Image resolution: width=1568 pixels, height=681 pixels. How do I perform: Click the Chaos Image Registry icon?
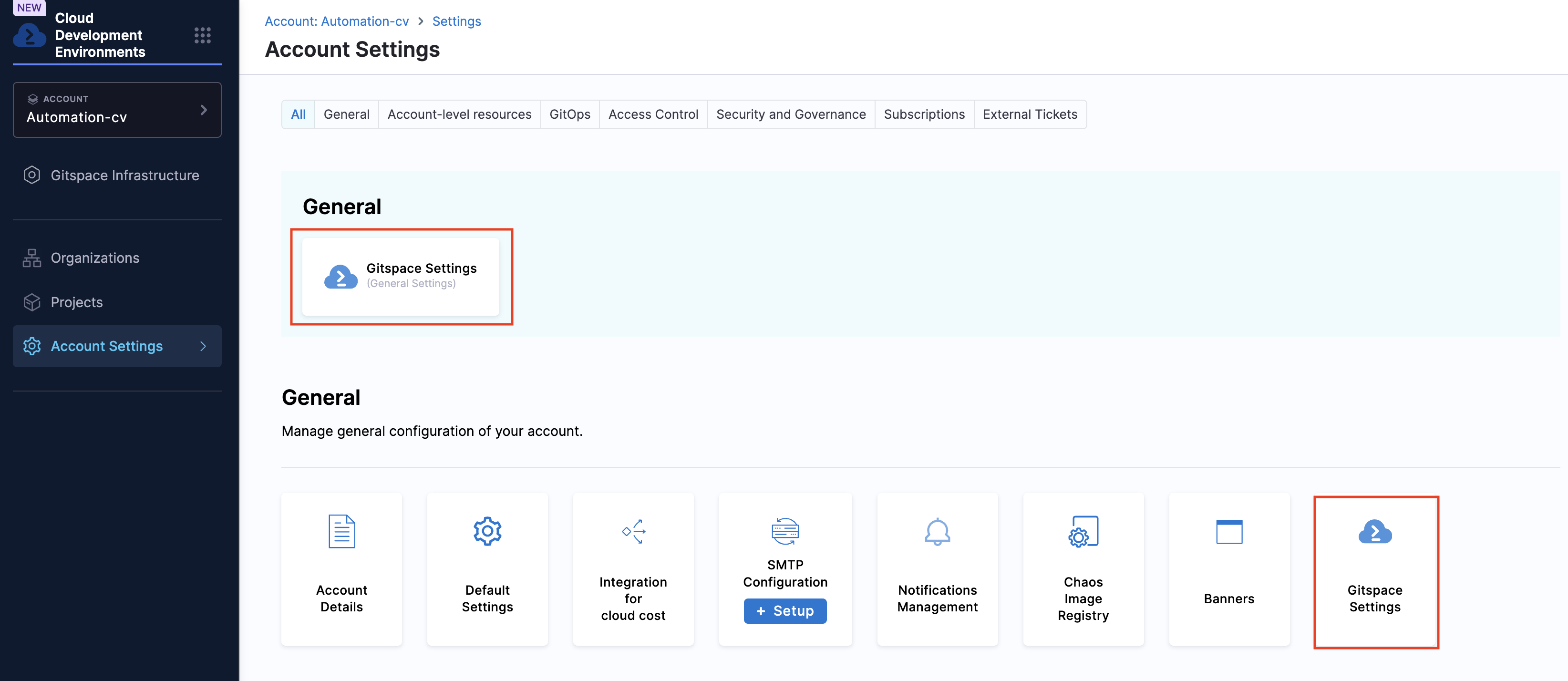point(1083,531)
